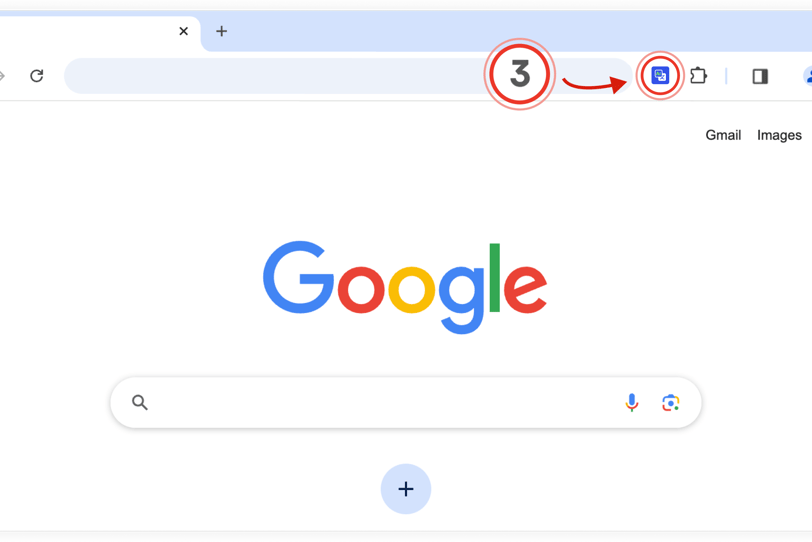Click the Google logo
Viewport: 812px width, 542px height.
pos(405,287)
